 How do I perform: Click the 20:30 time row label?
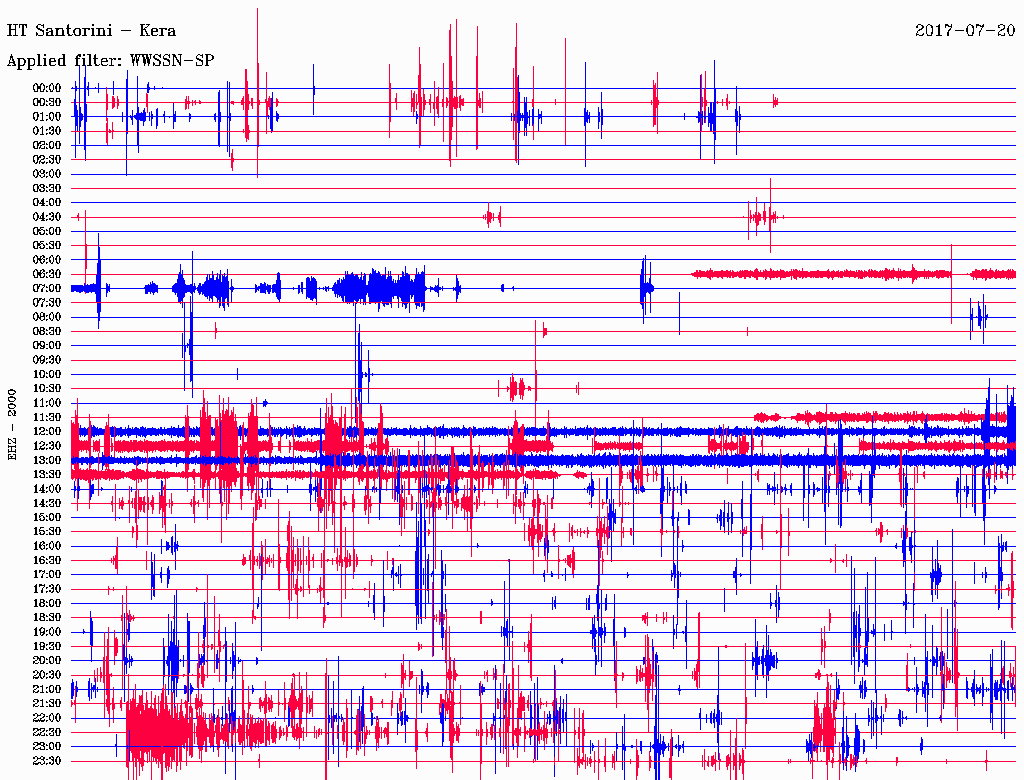(x=47, y=675)
